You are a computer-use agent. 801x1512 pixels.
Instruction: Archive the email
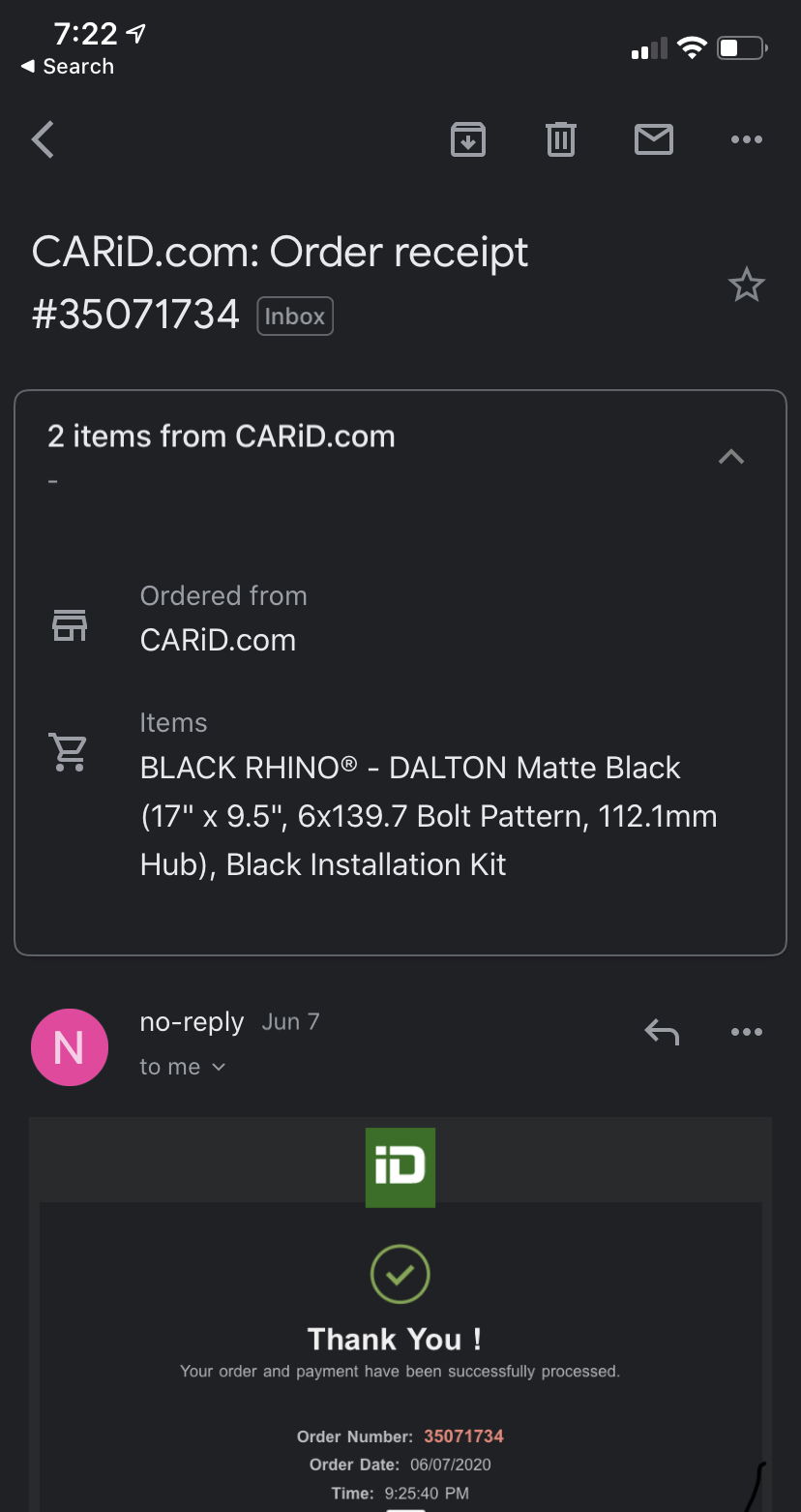[468, 139]
